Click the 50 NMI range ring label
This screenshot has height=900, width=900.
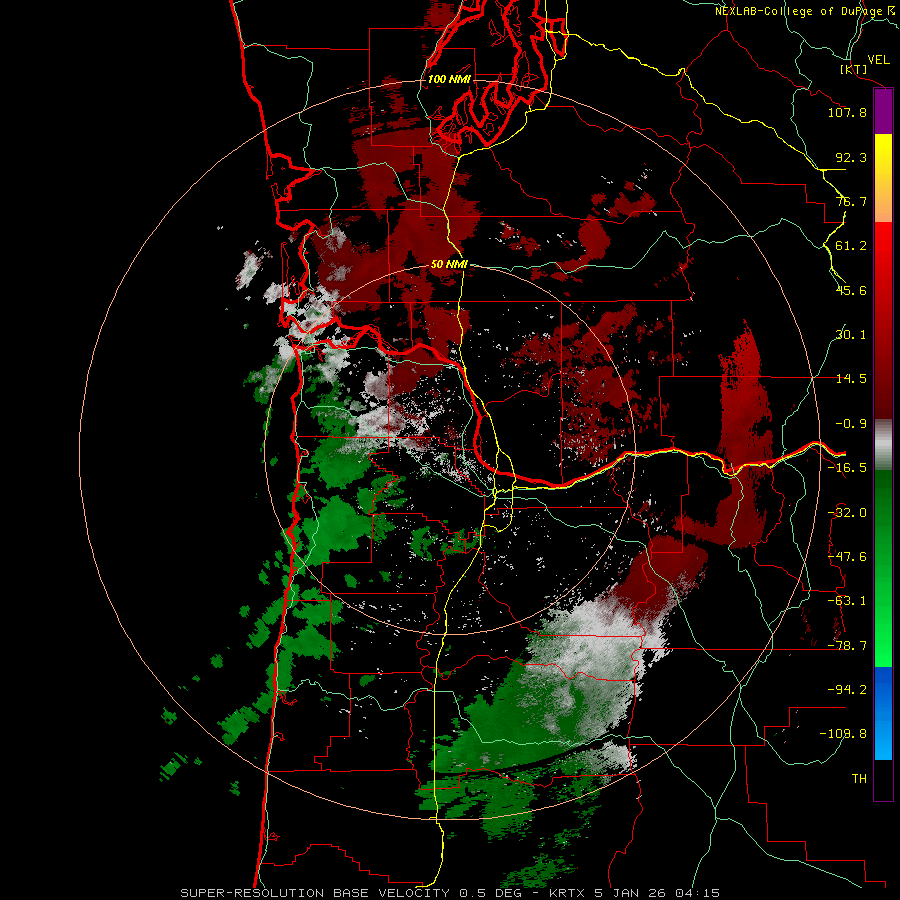click(x=449, y=264)
